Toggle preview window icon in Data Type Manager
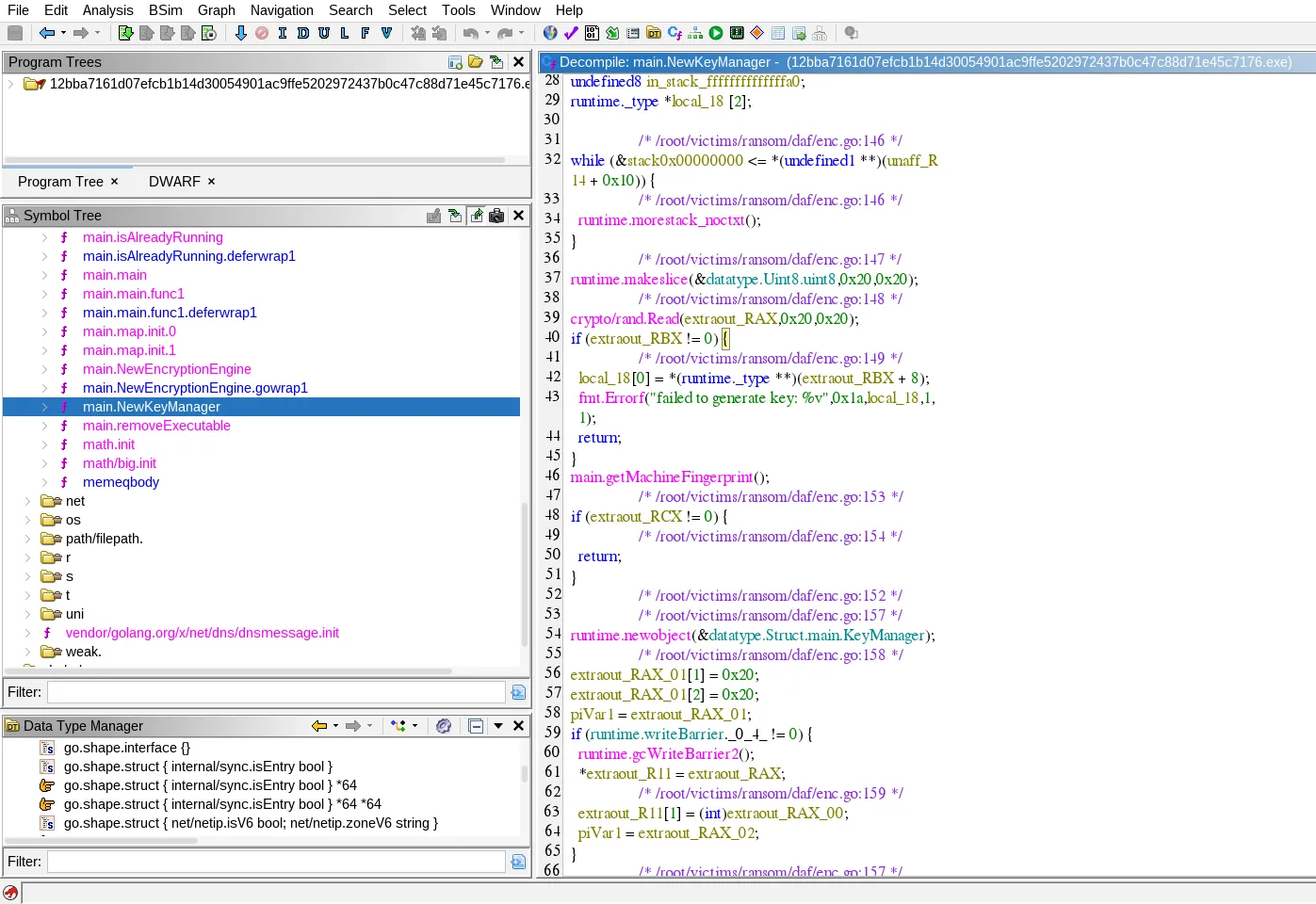The width and height of the screenshot is (1316, 904). coord(476,726)
